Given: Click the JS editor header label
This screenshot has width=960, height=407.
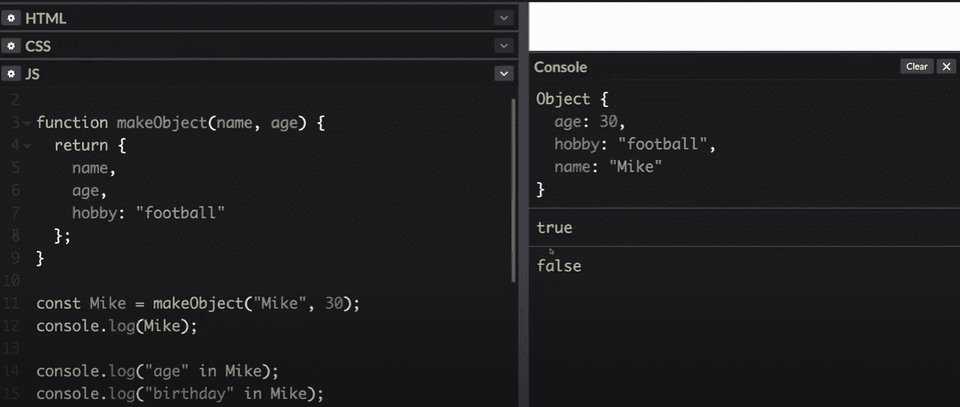Looking at the screenshot, I should coord(32,74).
